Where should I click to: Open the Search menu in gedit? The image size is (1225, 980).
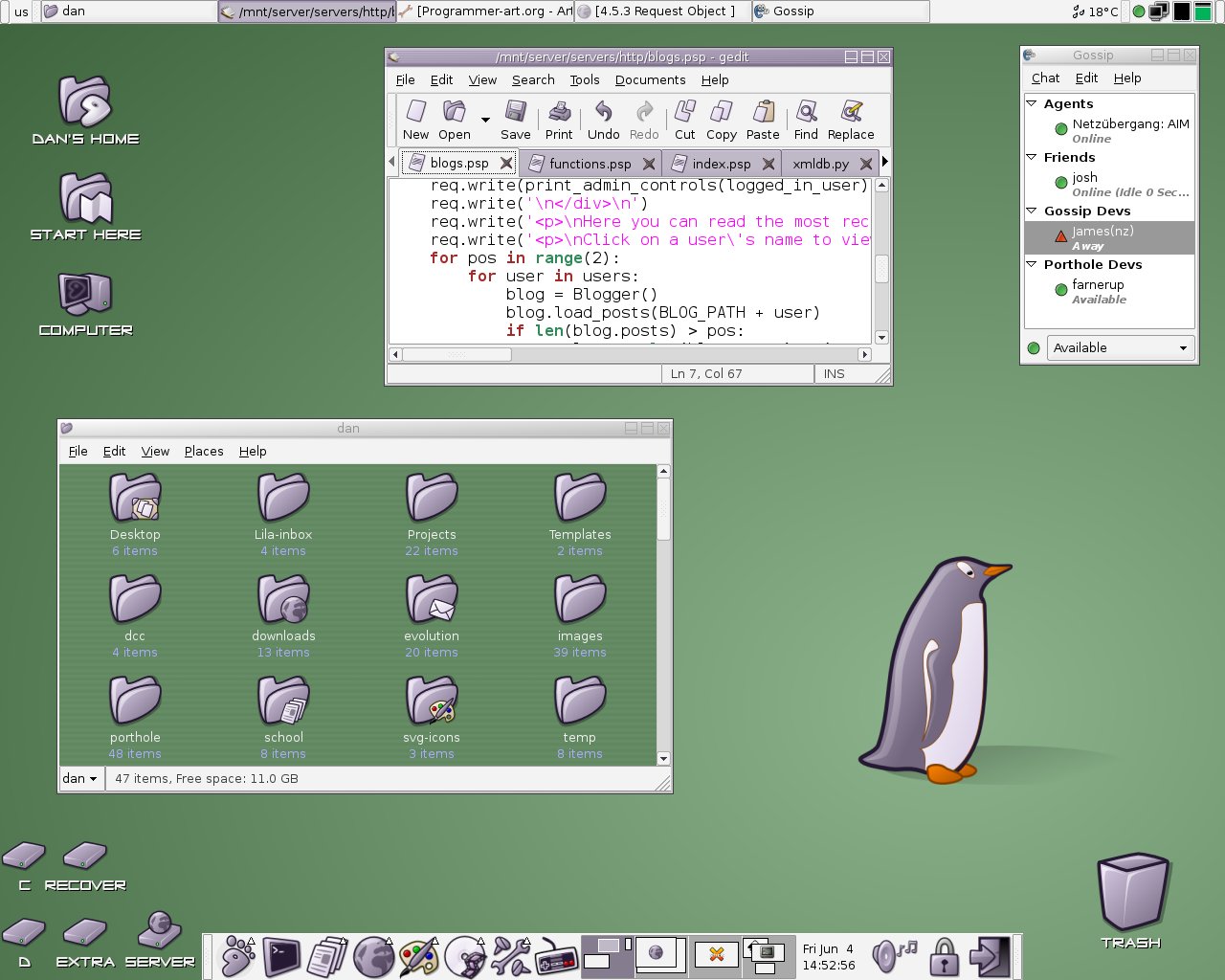533,79
